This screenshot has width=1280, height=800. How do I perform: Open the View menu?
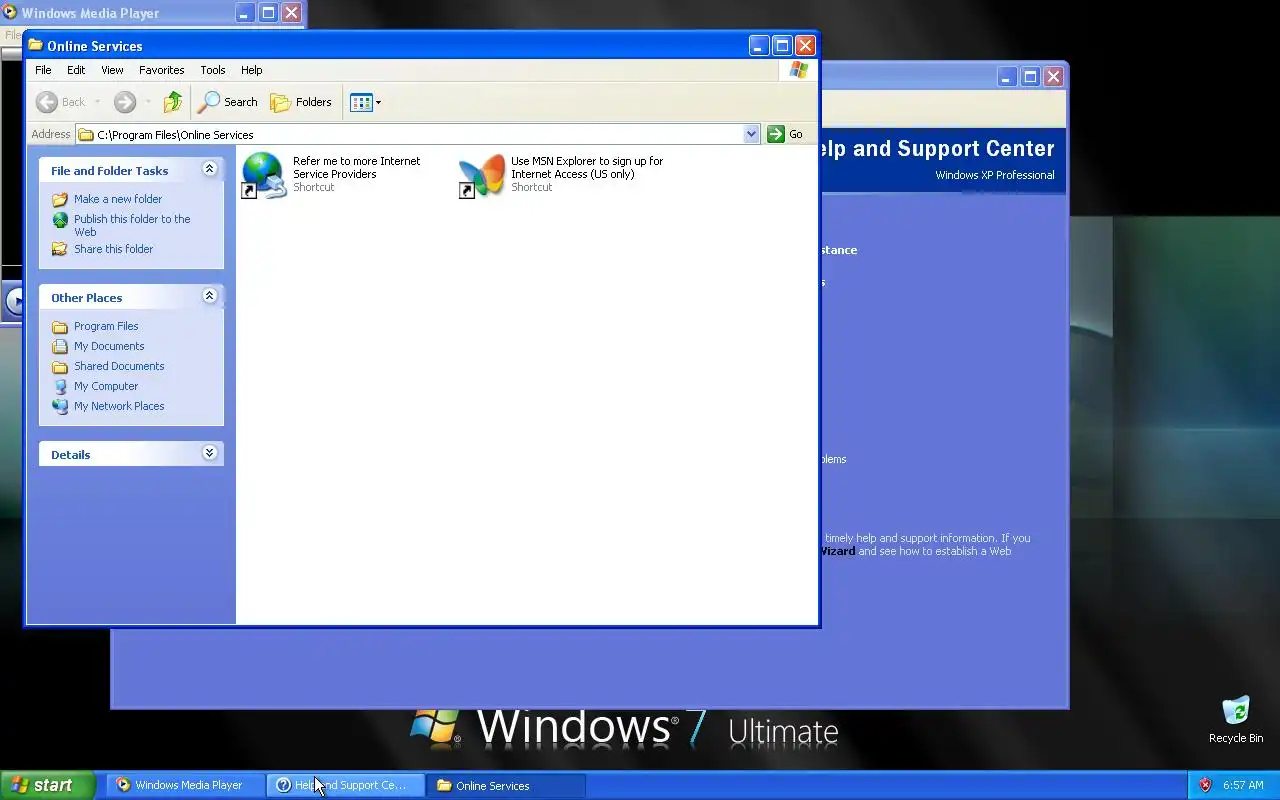(x=112, y=70)
